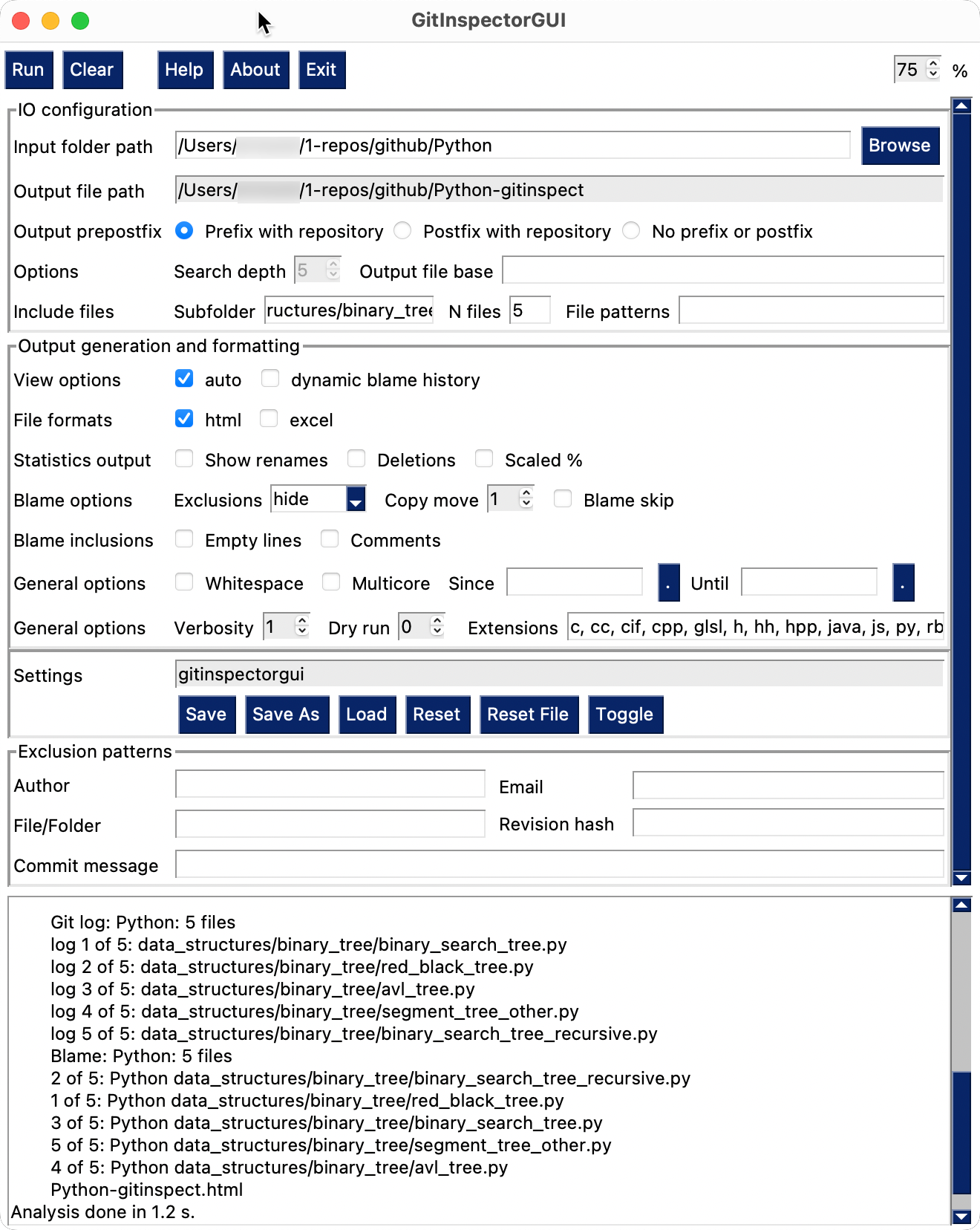The height and width of the screenshot is (1230, 980).
Task: Click the Since date field
Action: pyautogui.click(x=575, y=582)
